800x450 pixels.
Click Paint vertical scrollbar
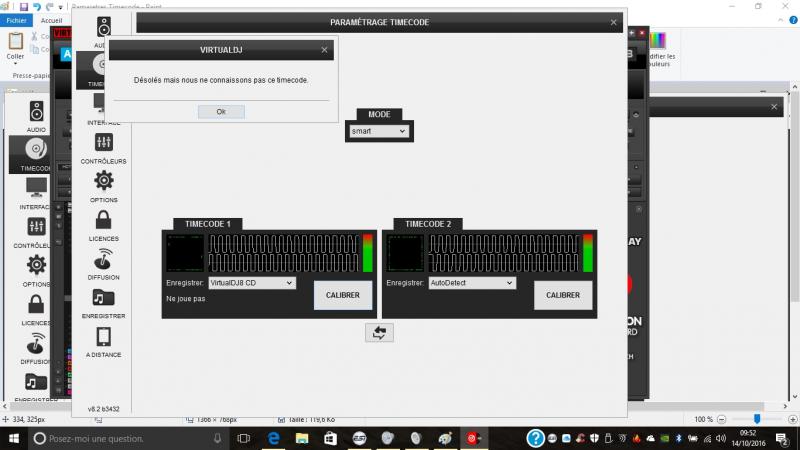tap(794, 198)
